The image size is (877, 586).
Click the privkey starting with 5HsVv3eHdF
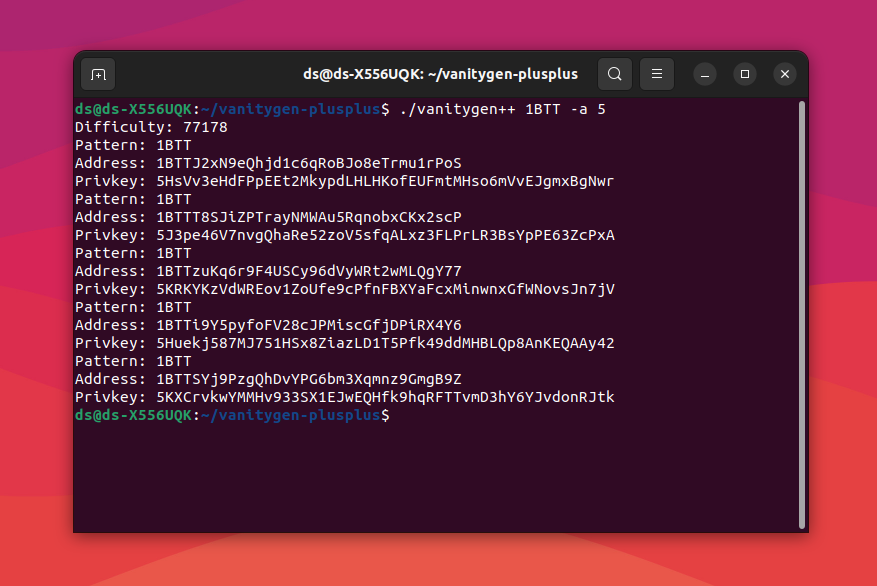(385, 181)
